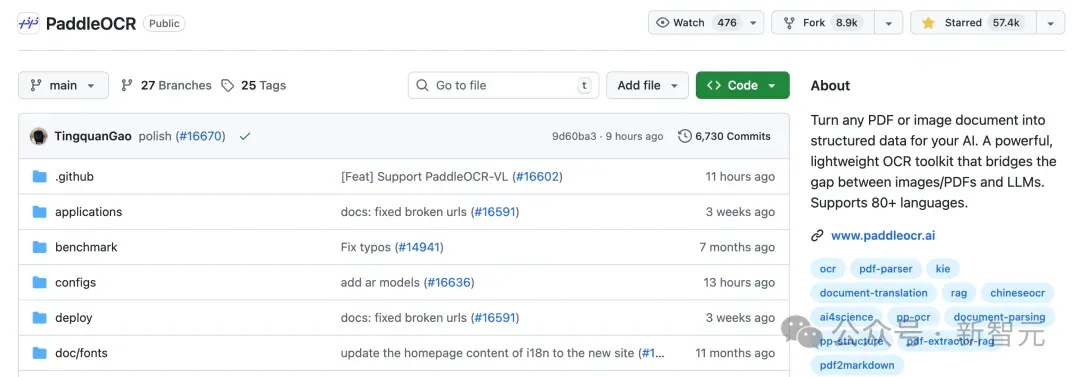View the 6,730 Commits history
Image resolution: width=1080 pixels, height=377 pixels.
[725, 136]
